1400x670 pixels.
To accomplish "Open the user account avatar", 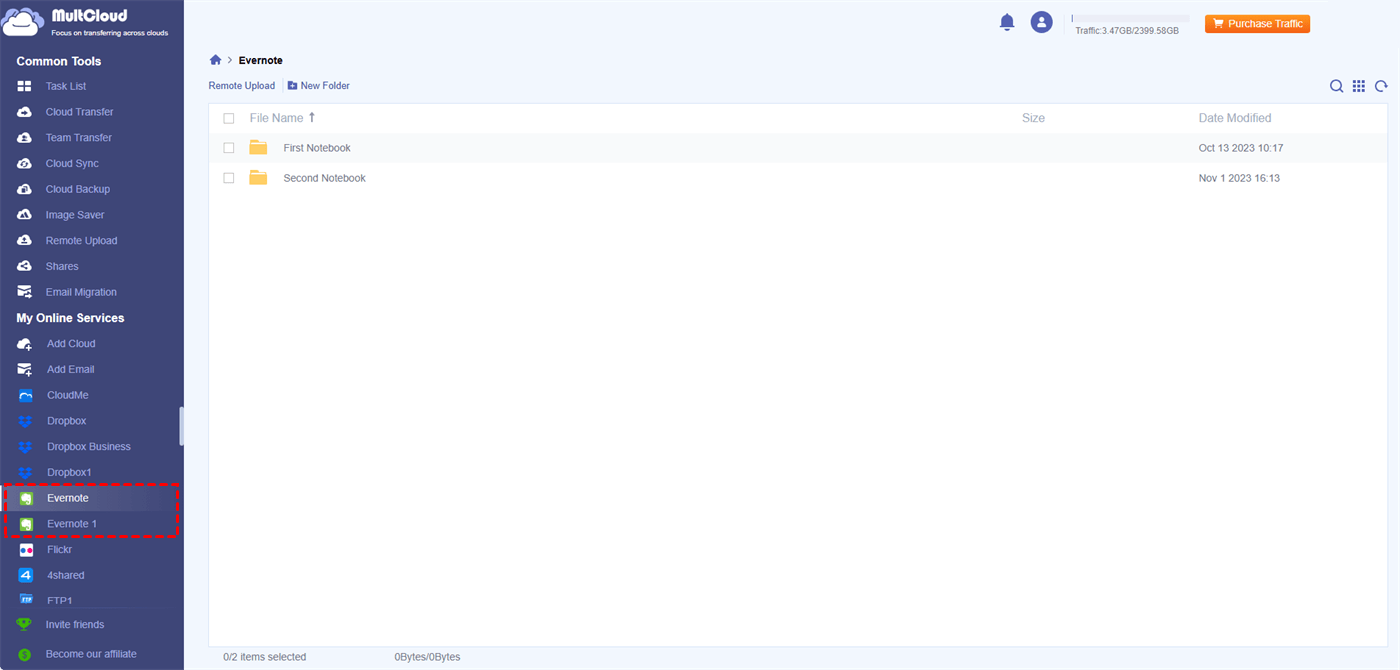I will [1042, 22].
